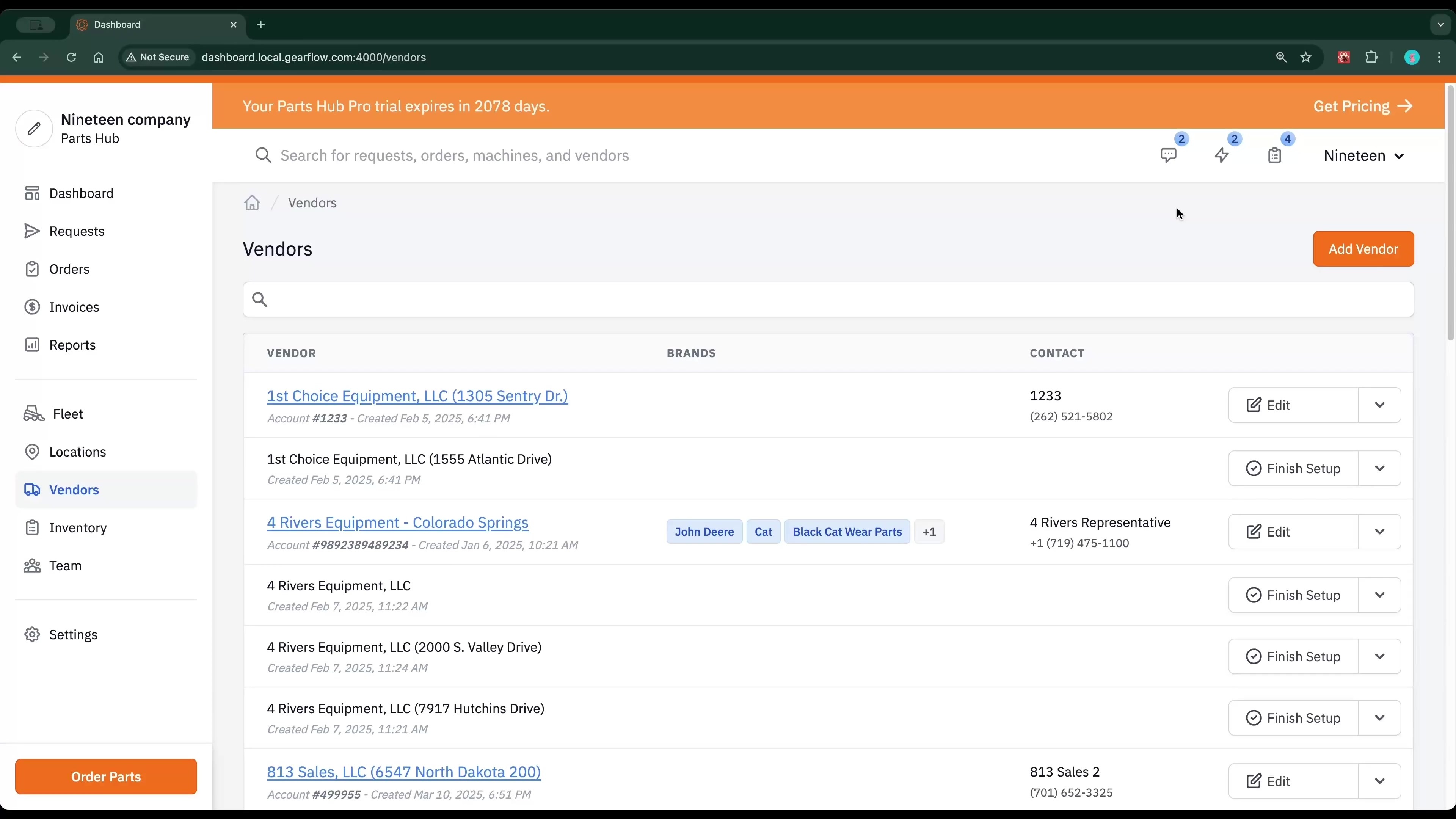
Task: Click the browser zoom magnifier icon
Action: (1281, 57)
